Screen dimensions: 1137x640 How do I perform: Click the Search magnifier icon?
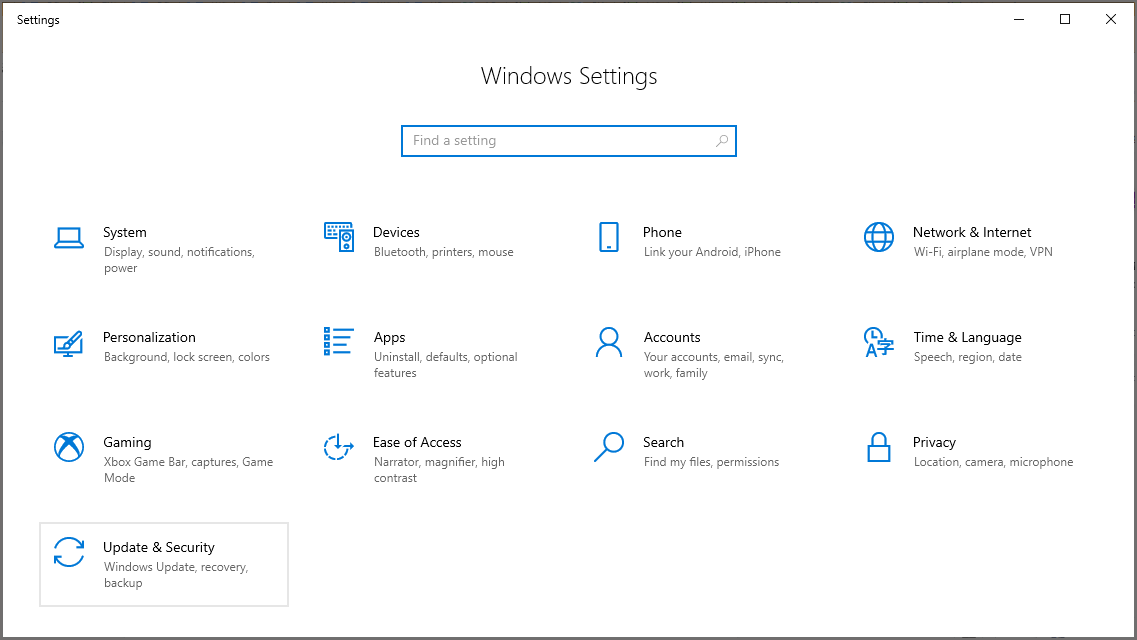point(608,447)
